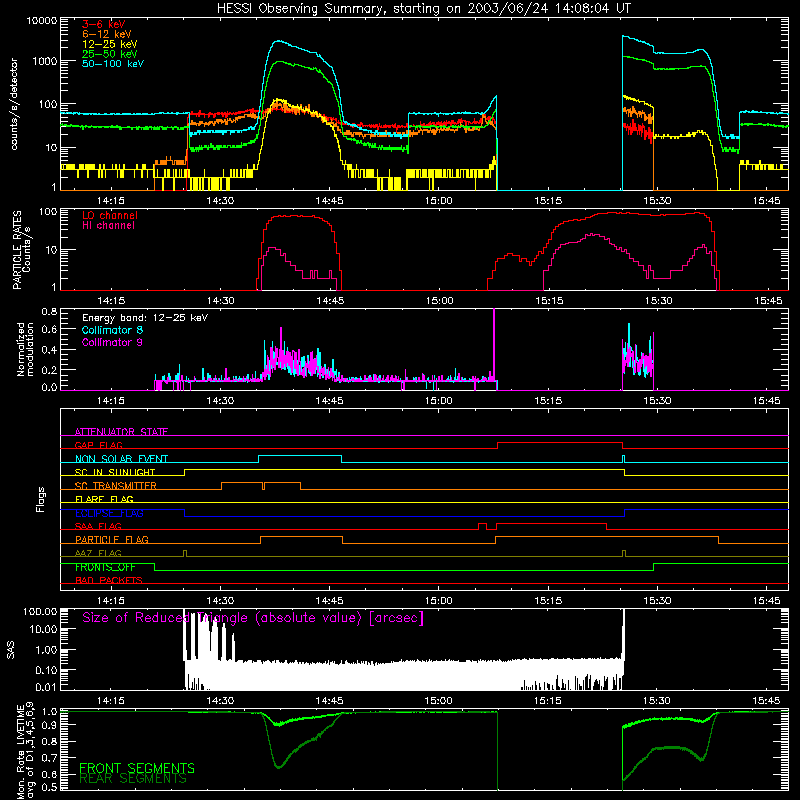Click 14:45 tick on flags panel axis
800x800 pixels.
pyautogui.click(x=329, y=601)
